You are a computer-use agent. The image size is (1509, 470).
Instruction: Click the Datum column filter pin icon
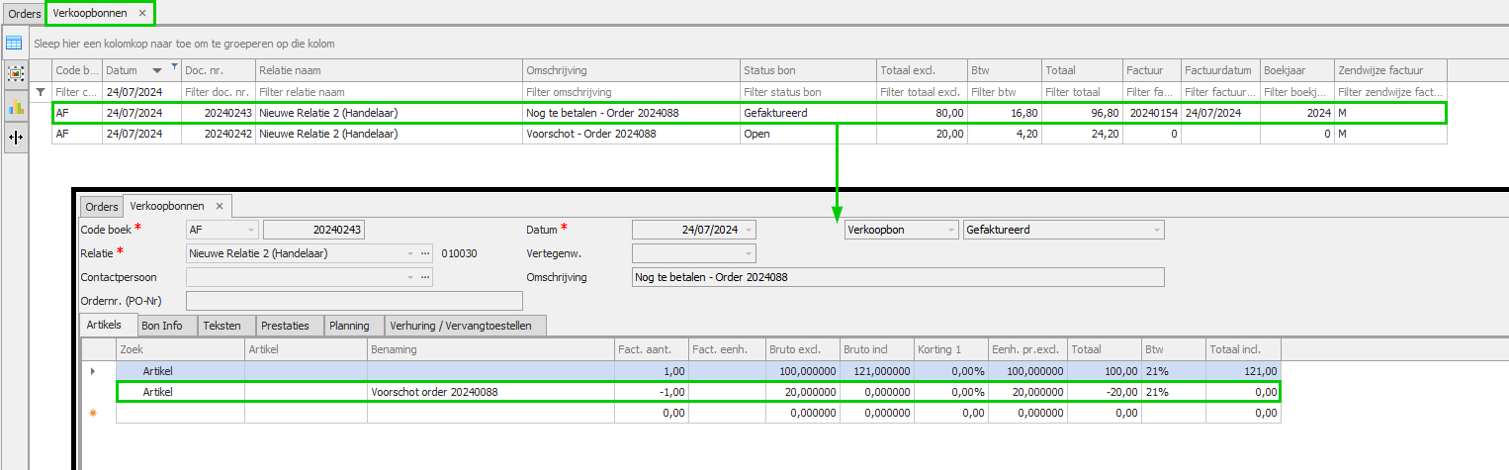click(175, 67)
